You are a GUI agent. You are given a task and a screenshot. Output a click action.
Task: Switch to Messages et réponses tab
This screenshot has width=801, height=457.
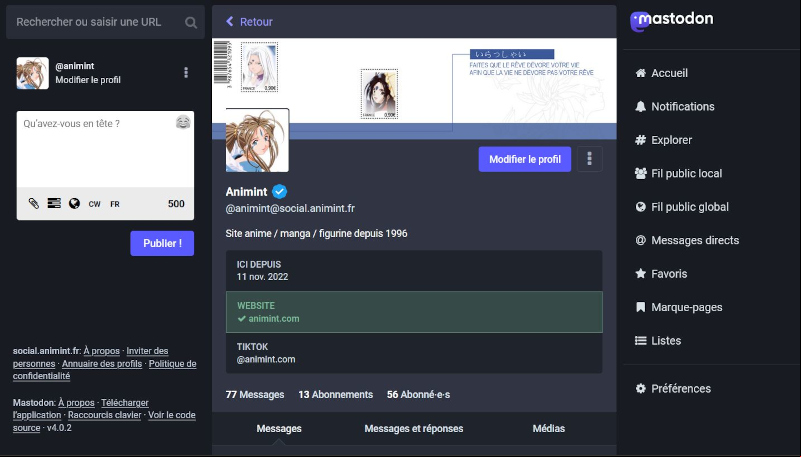(x=414, y=429)
